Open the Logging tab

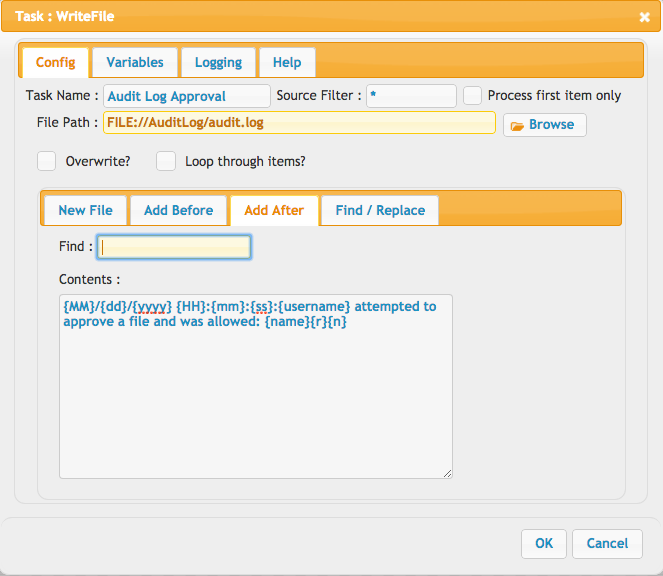point(218,63)
